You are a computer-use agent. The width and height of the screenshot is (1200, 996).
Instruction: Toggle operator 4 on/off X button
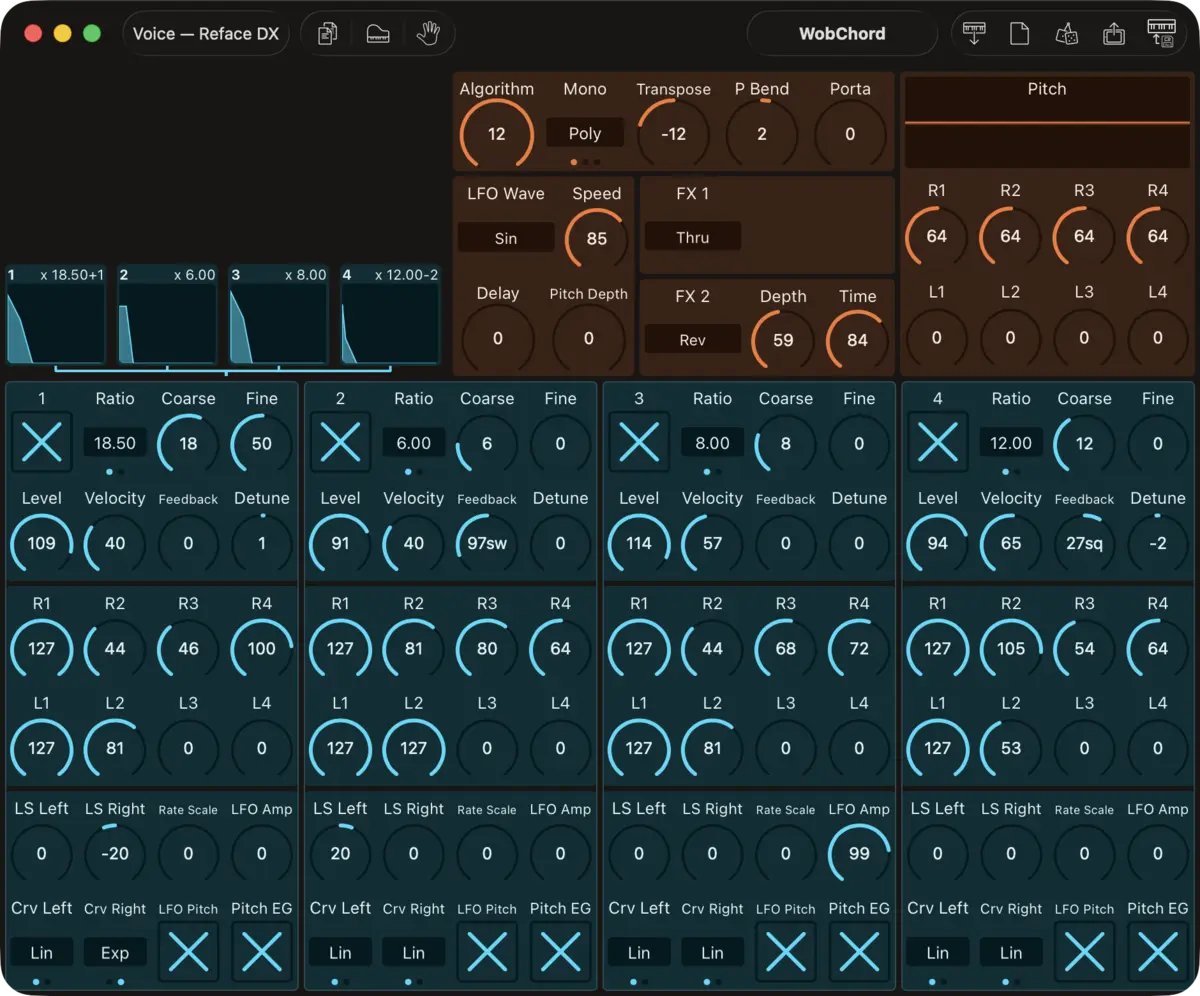click(x=938, y=442)
